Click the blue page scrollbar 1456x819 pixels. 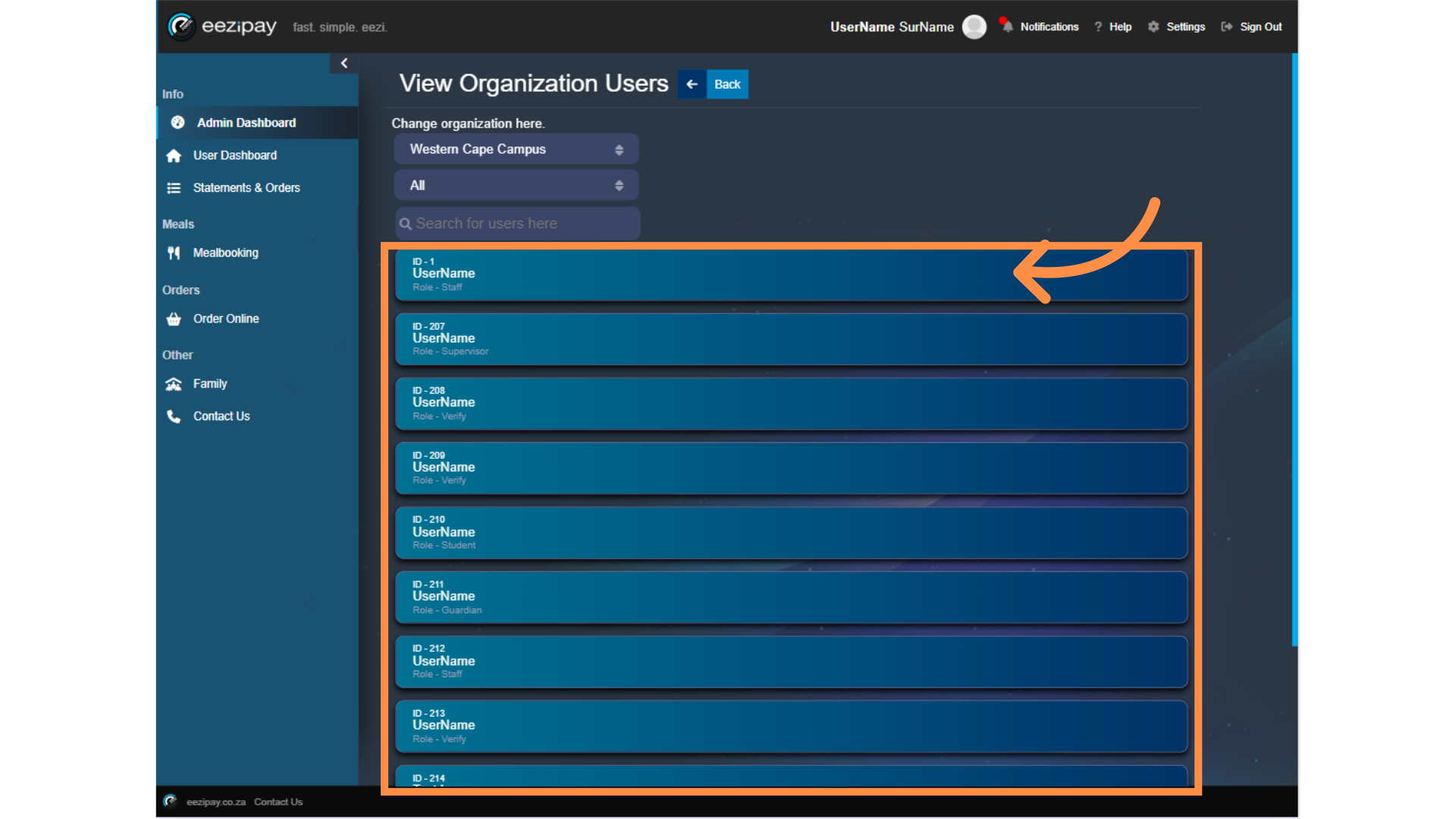pyautogui.click(x=1294, y=349)
